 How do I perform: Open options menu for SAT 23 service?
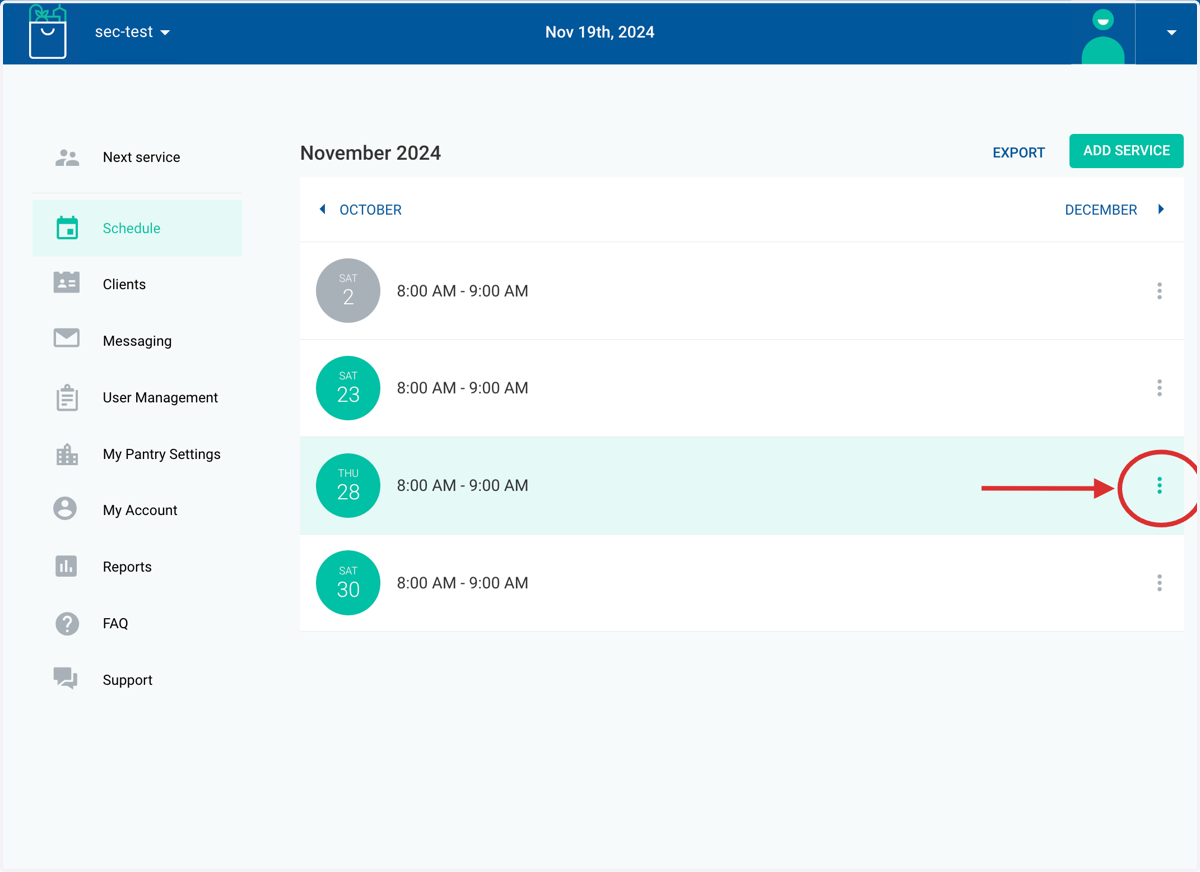tap(1159, 388)
